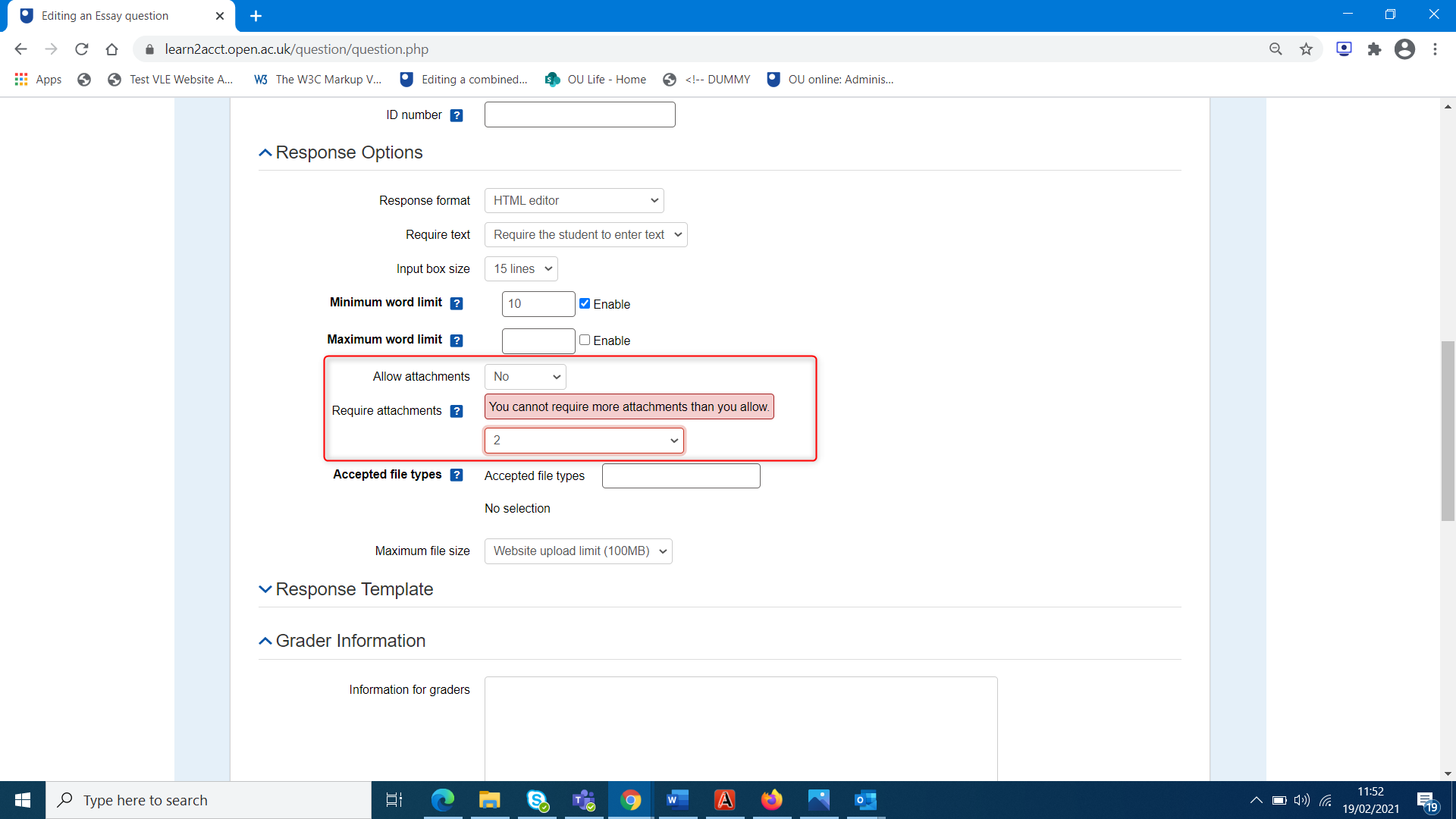Open The W3C Markup Validator bookmark
The width and height of the screenshot is (1456, 819).
click(x=318, y=80)
